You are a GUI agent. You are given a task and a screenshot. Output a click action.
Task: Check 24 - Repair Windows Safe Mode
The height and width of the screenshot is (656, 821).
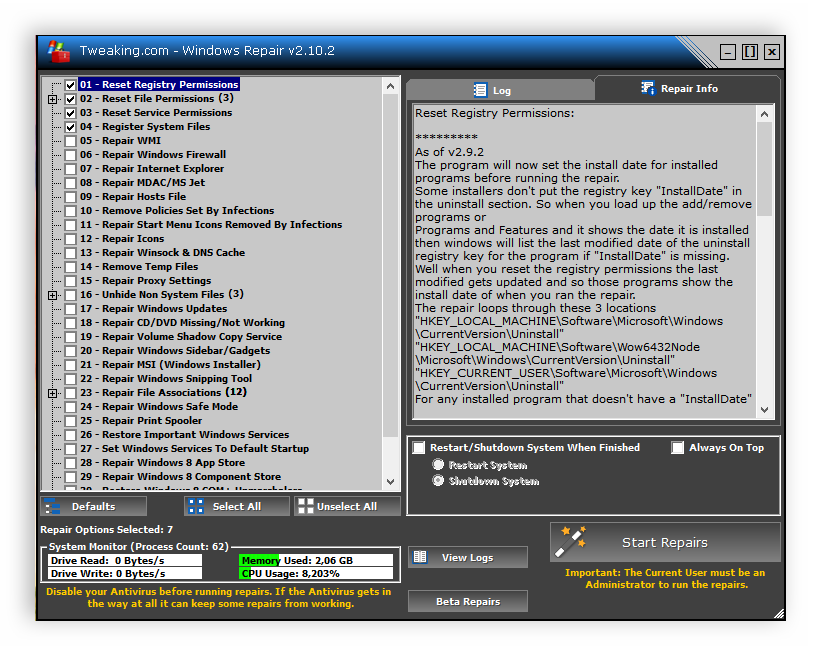[70, 407]
